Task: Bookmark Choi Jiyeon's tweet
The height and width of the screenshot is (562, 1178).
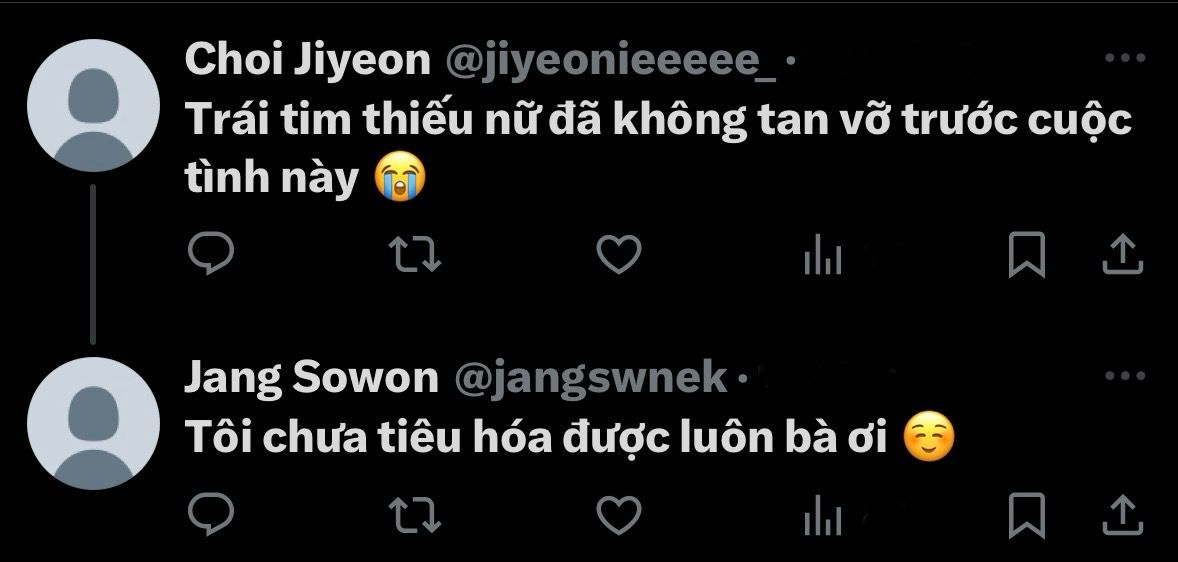Action: tap(1026, 255)
